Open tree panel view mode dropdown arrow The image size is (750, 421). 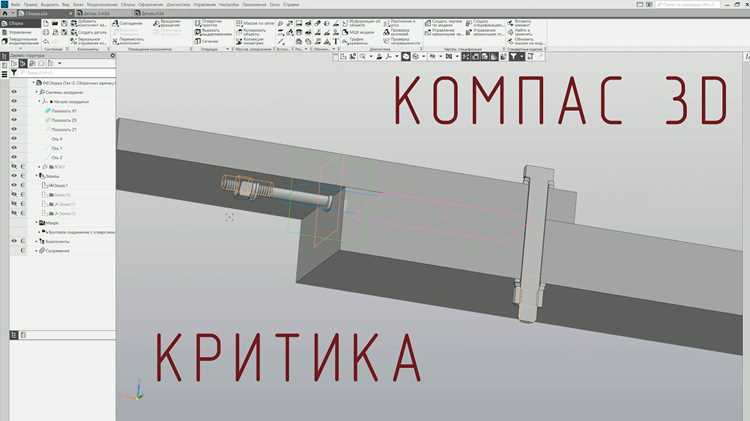click(60, 63)
